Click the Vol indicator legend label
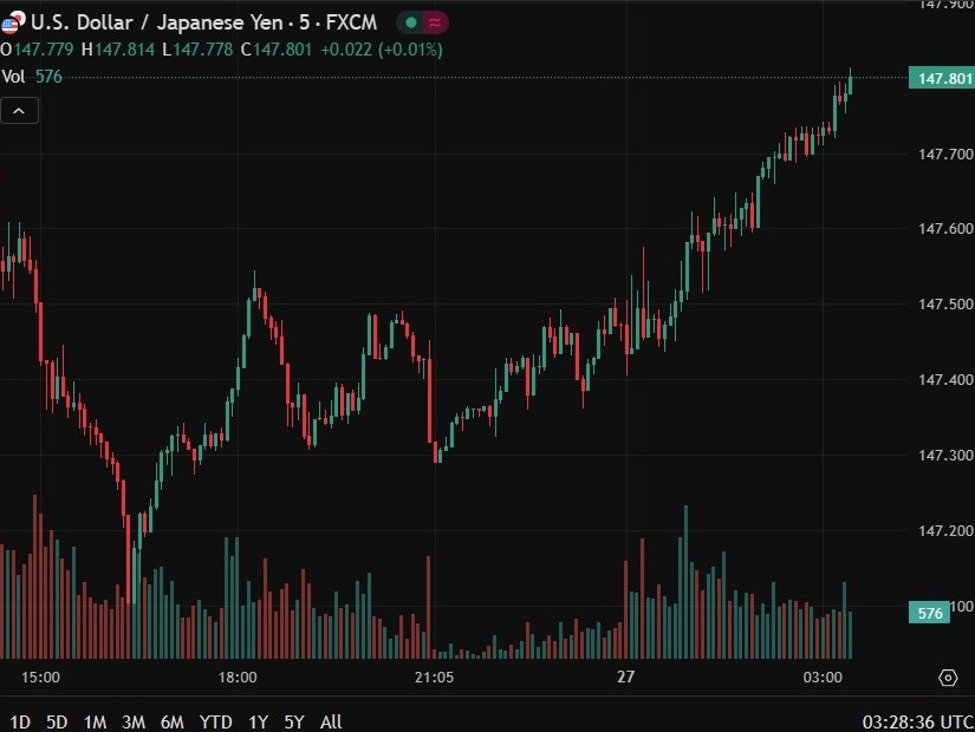Viewport: 975px width, 732px height. click(x=13, y=76)
